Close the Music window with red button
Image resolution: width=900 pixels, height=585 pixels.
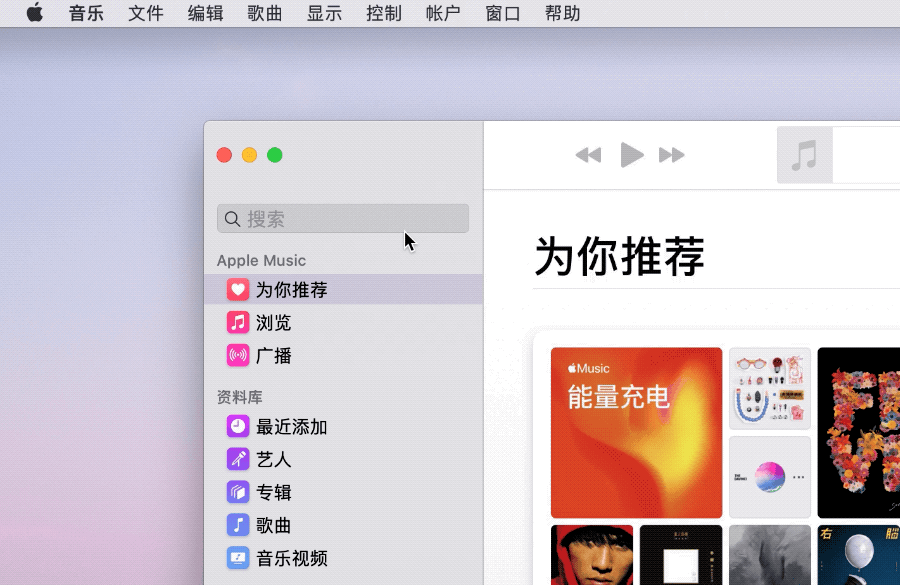pyautogui.click(x=224, y=155)
